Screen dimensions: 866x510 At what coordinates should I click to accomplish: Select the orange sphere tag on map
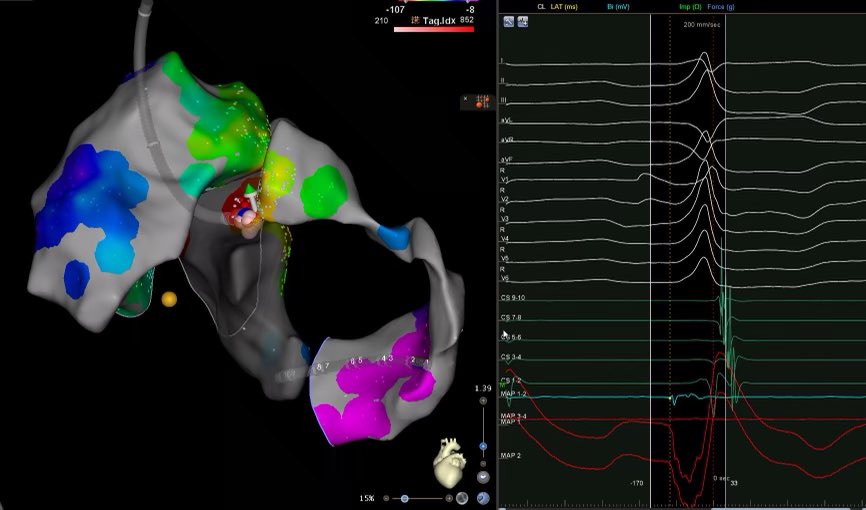pos(169,299)
